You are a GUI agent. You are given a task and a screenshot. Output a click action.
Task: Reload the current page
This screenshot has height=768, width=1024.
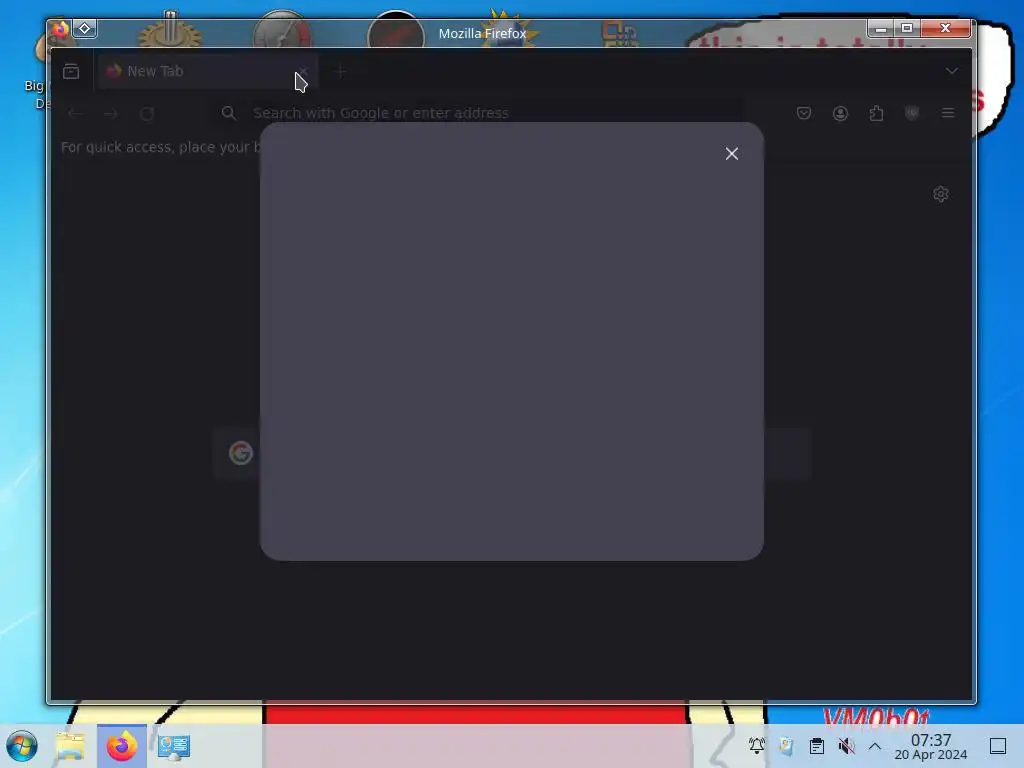coord(147,113)
